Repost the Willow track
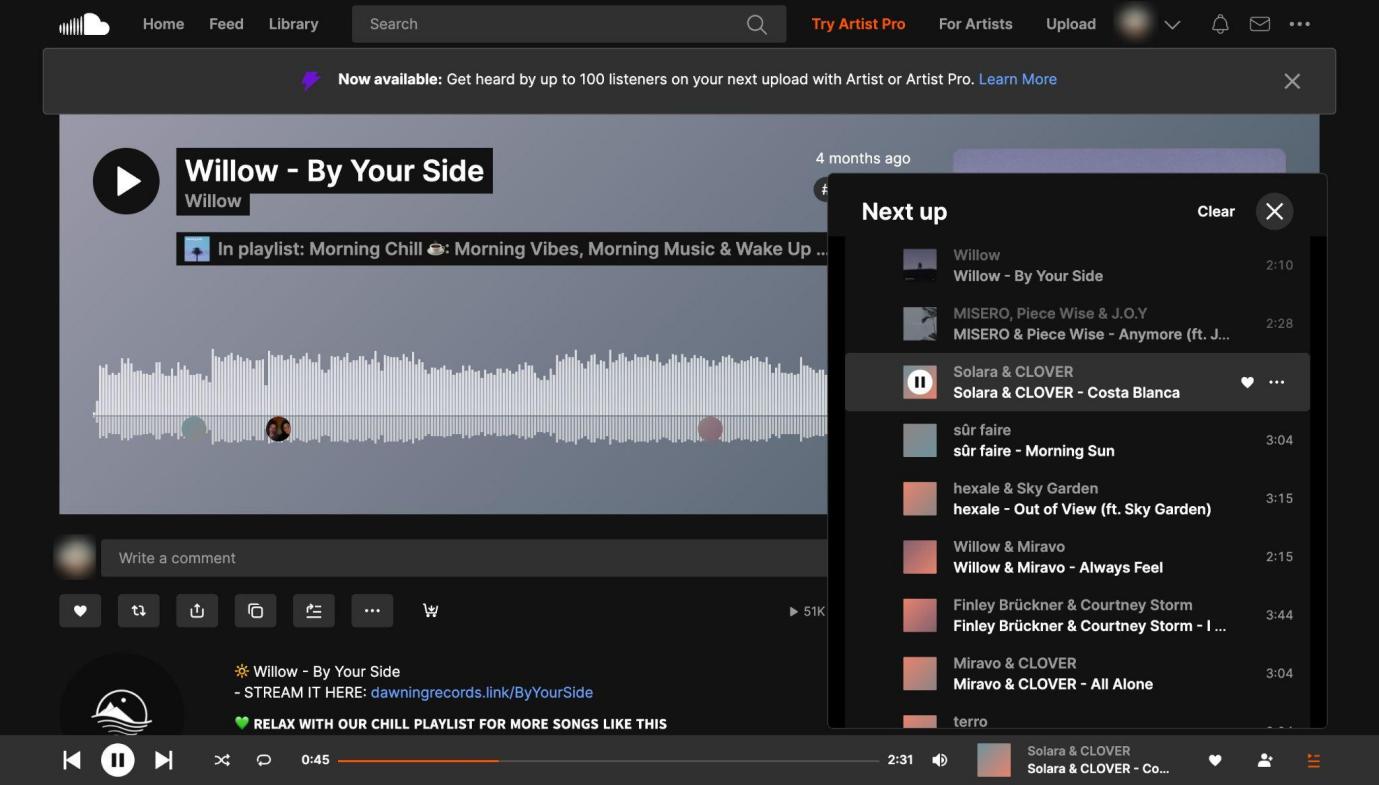Viewport: 1379px width, 785px height. click(x=138, y=611)
